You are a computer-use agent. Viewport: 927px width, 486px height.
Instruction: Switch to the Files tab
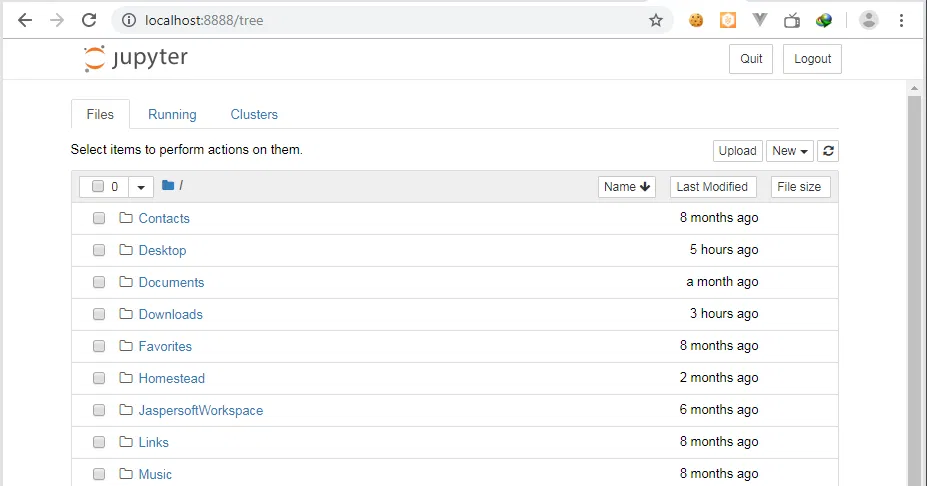(x=100, y=114)
